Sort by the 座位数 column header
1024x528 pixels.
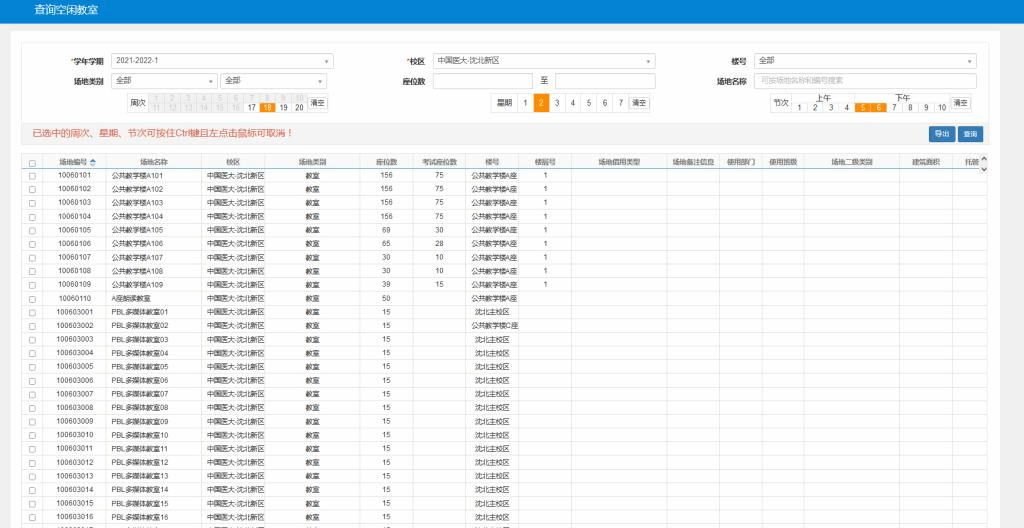[x=386, y=161]
